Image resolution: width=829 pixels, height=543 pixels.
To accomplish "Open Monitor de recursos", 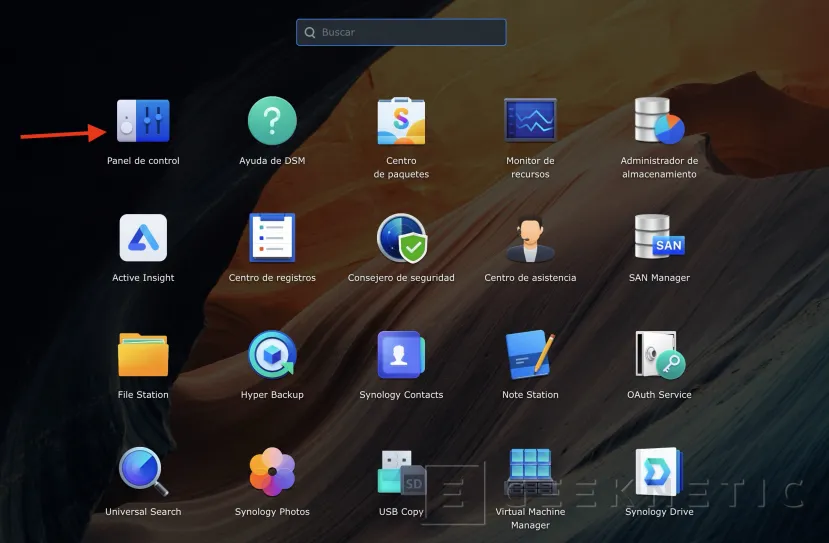I will coord(530,121).
